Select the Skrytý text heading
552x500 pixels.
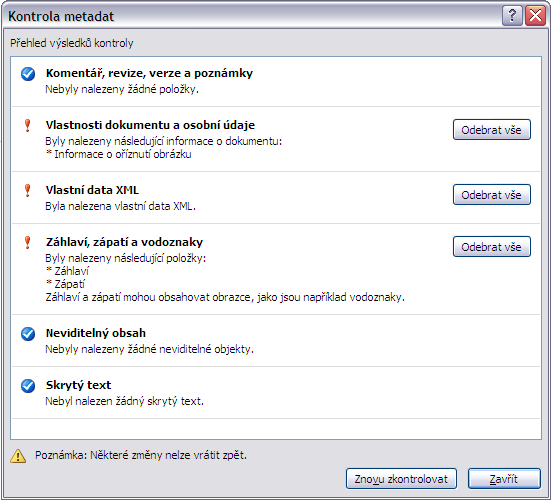pos(78,385)
